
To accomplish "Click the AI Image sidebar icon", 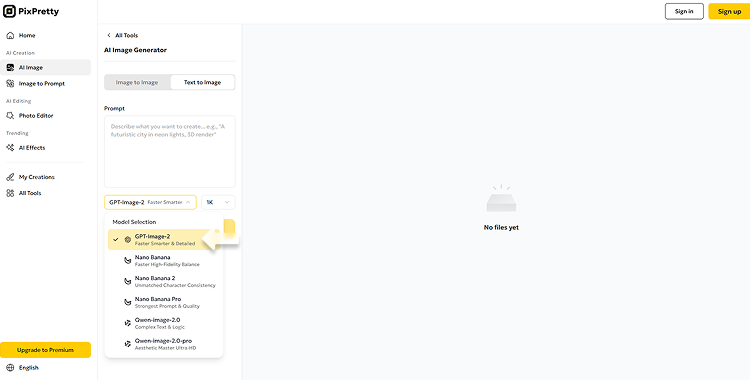I will click(10, 67).
